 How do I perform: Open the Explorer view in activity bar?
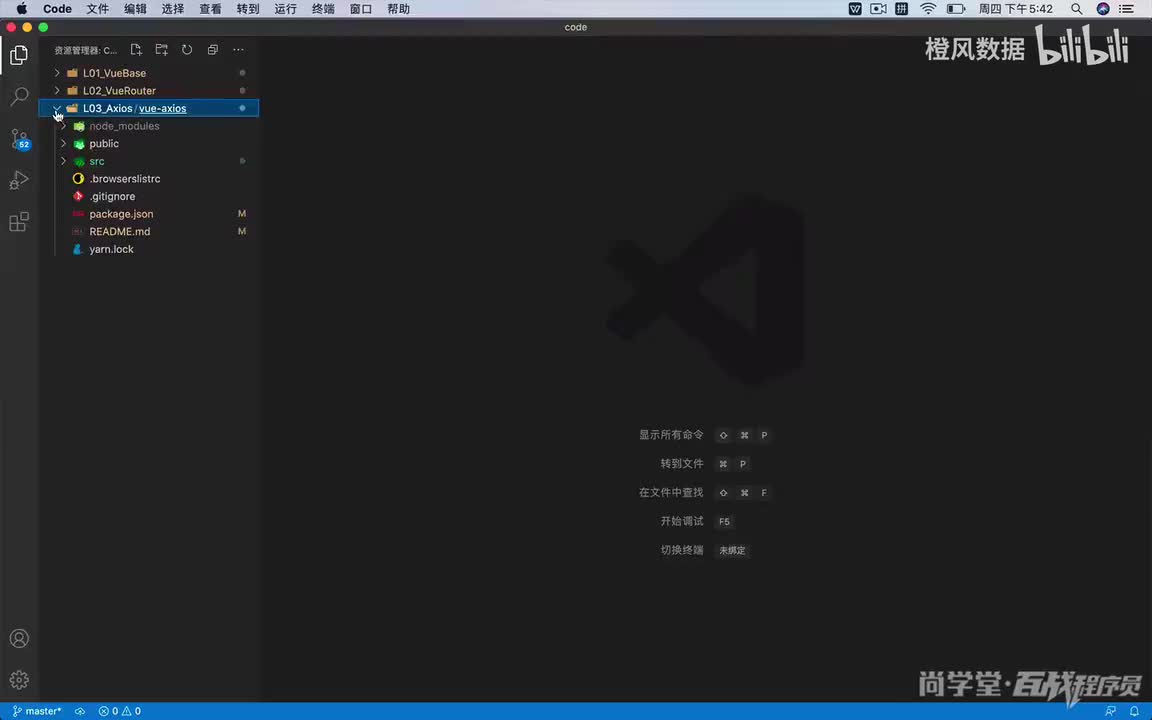tap(19, 55)
